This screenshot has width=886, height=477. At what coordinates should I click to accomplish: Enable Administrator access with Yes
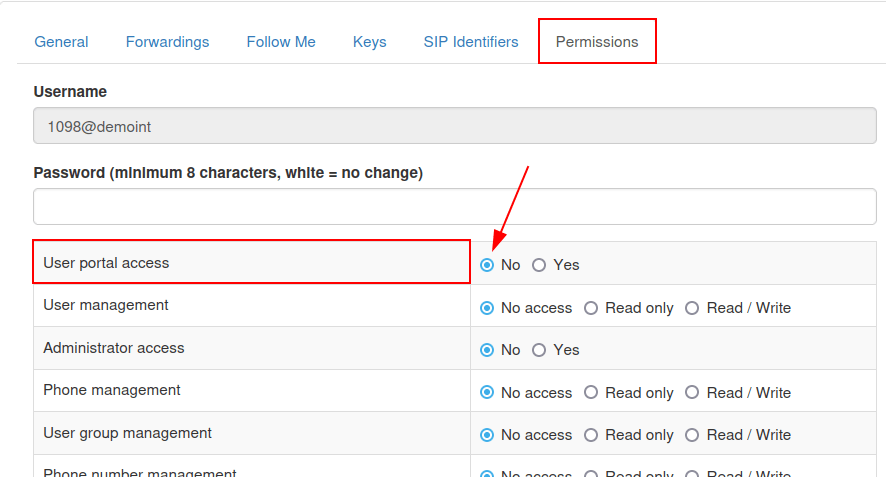click(540, 350)
